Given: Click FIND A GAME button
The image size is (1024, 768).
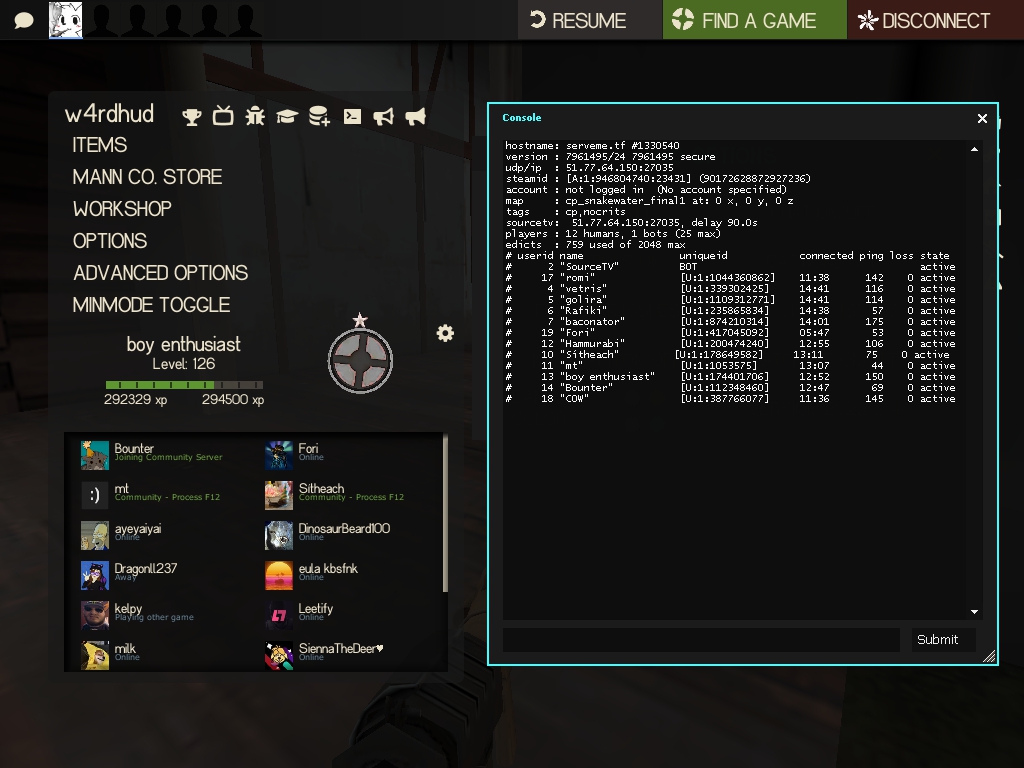Looking at the screenshot, I should coord(755,20).
